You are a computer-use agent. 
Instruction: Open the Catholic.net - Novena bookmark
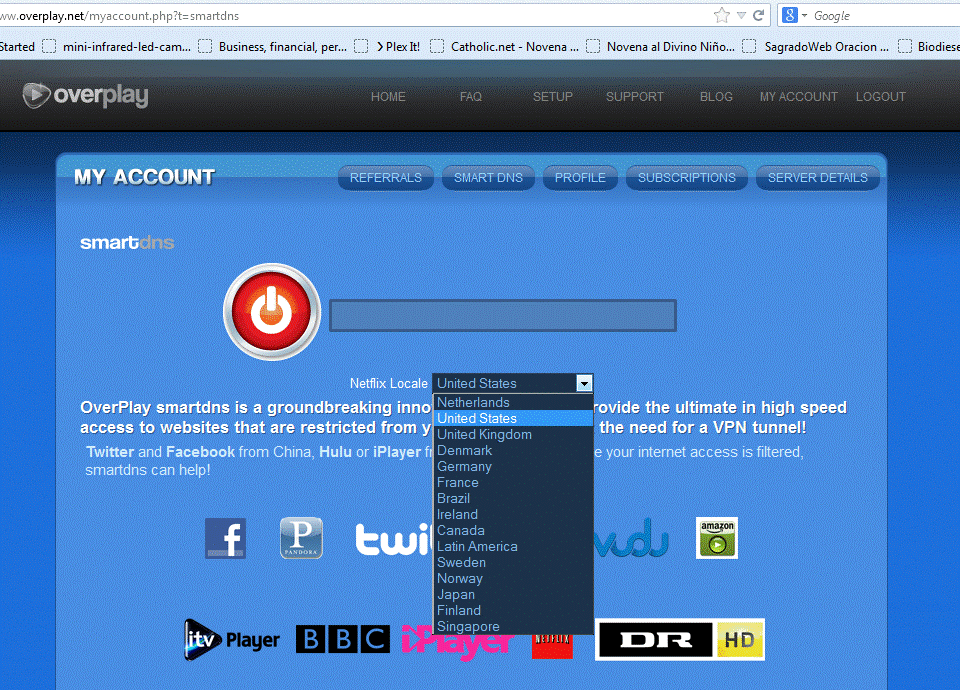coord(504,47)
